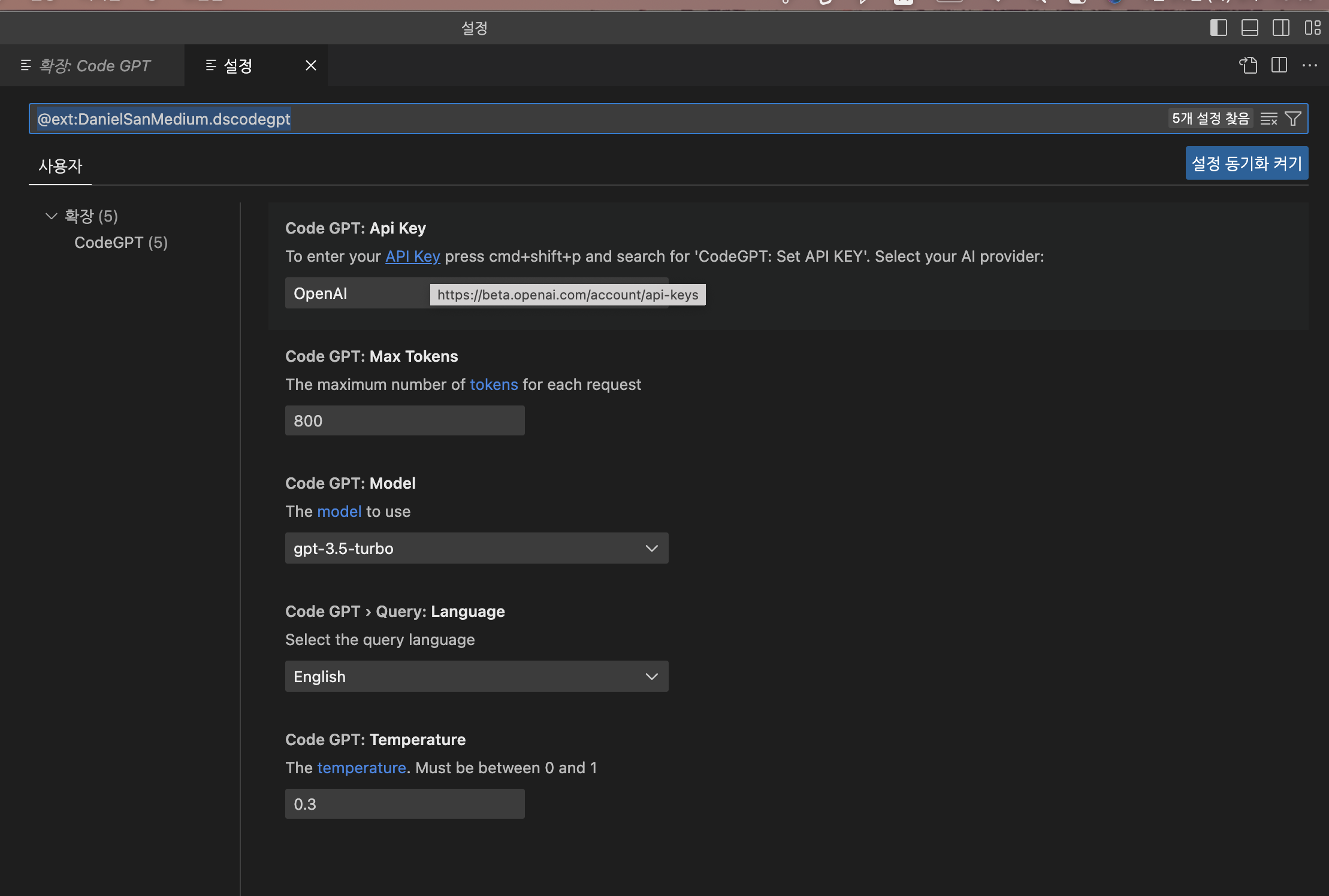
Task: Open the Query Language dropdown
Action: (x=476, y=677)
